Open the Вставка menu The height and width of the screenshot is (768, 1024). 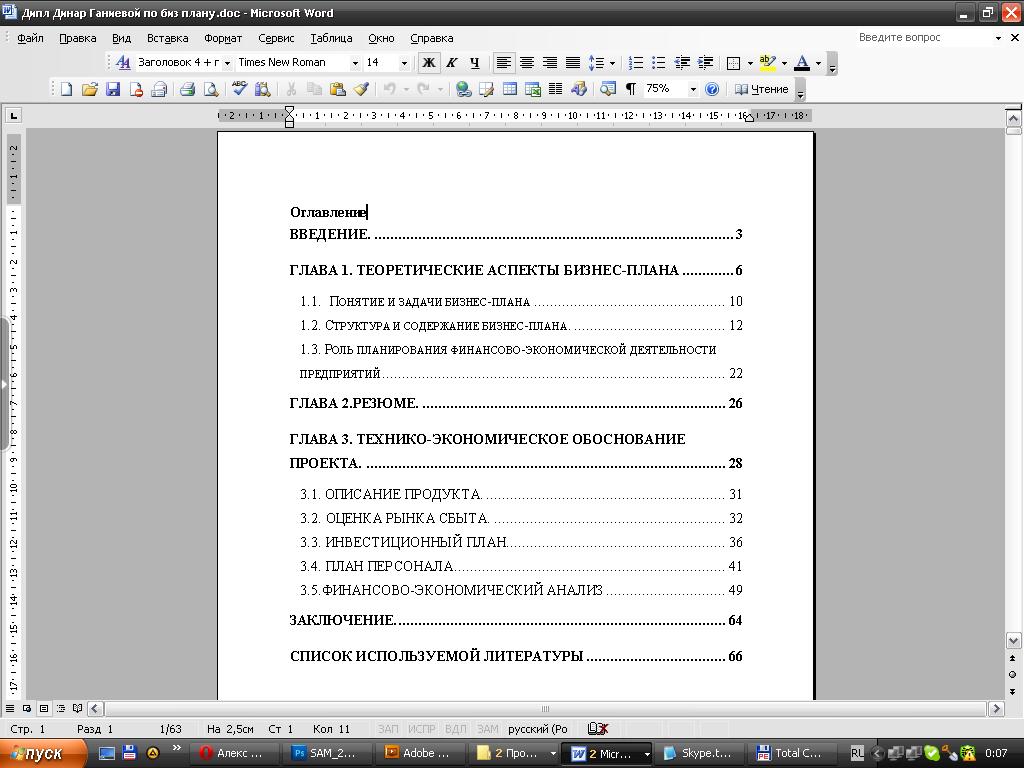pyautogui.click(x=167, y=38)
